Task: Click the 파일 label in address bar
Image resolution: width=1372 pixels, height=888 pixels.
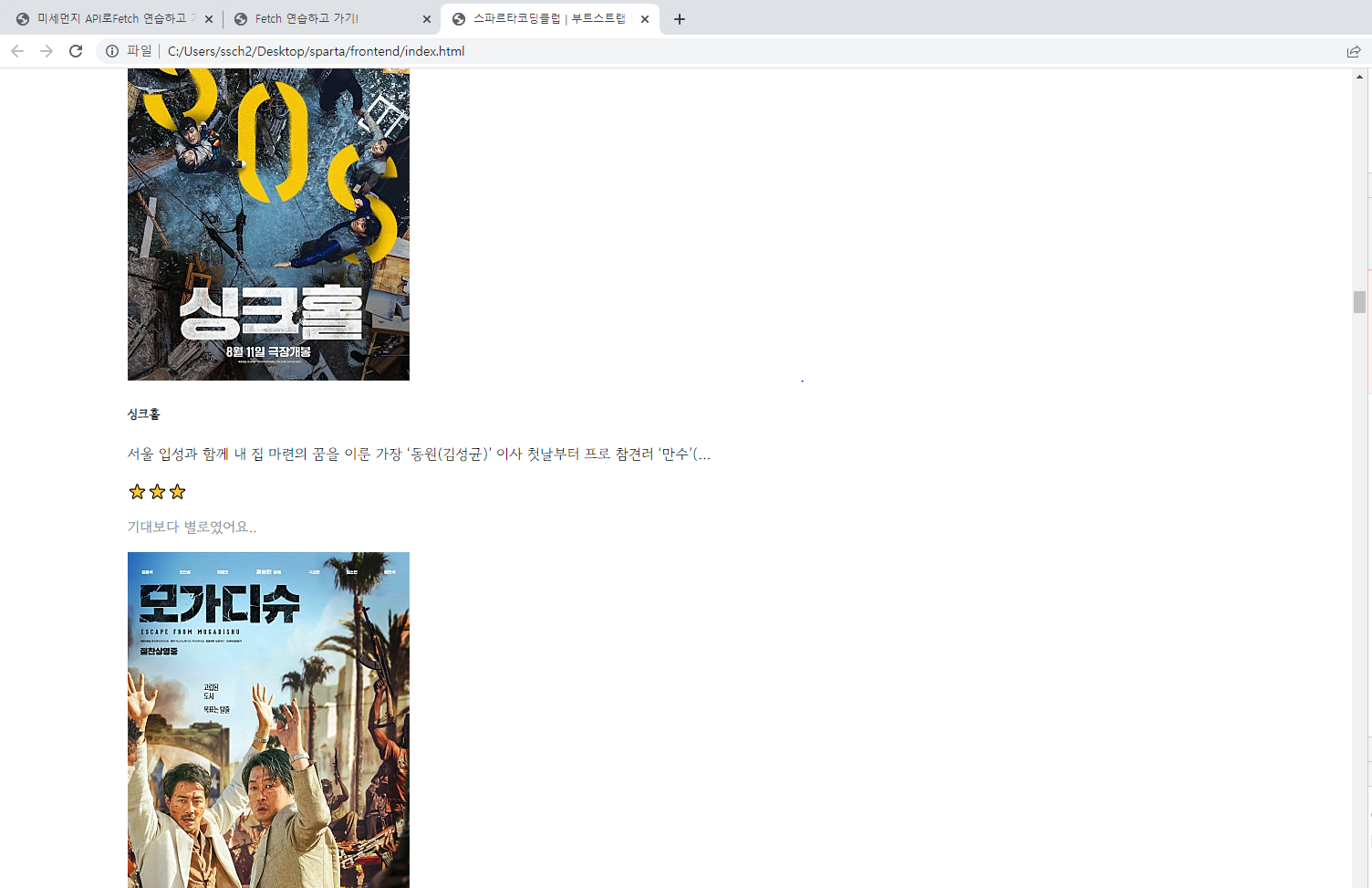Action: 140,51
